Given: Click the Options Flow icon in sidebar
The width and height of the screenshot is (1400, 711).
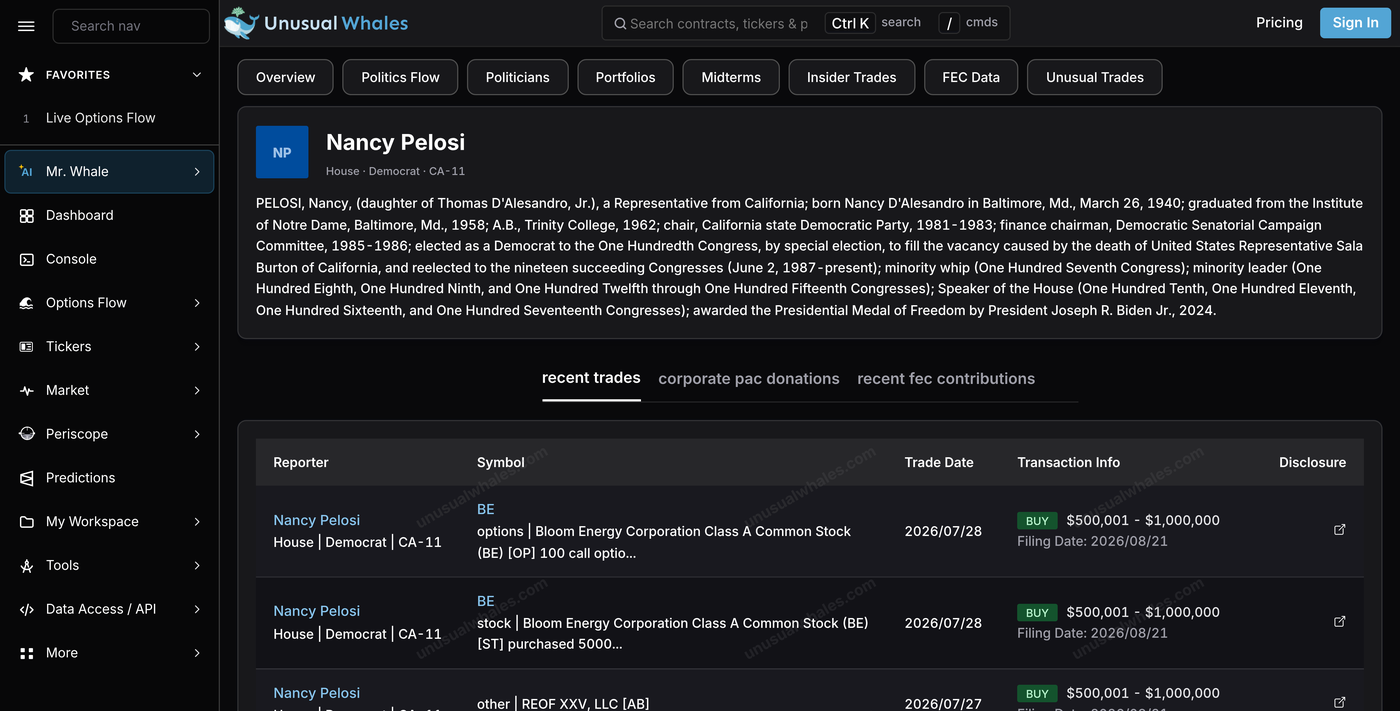Looking at the screenshot, I should tap(26, 303).
